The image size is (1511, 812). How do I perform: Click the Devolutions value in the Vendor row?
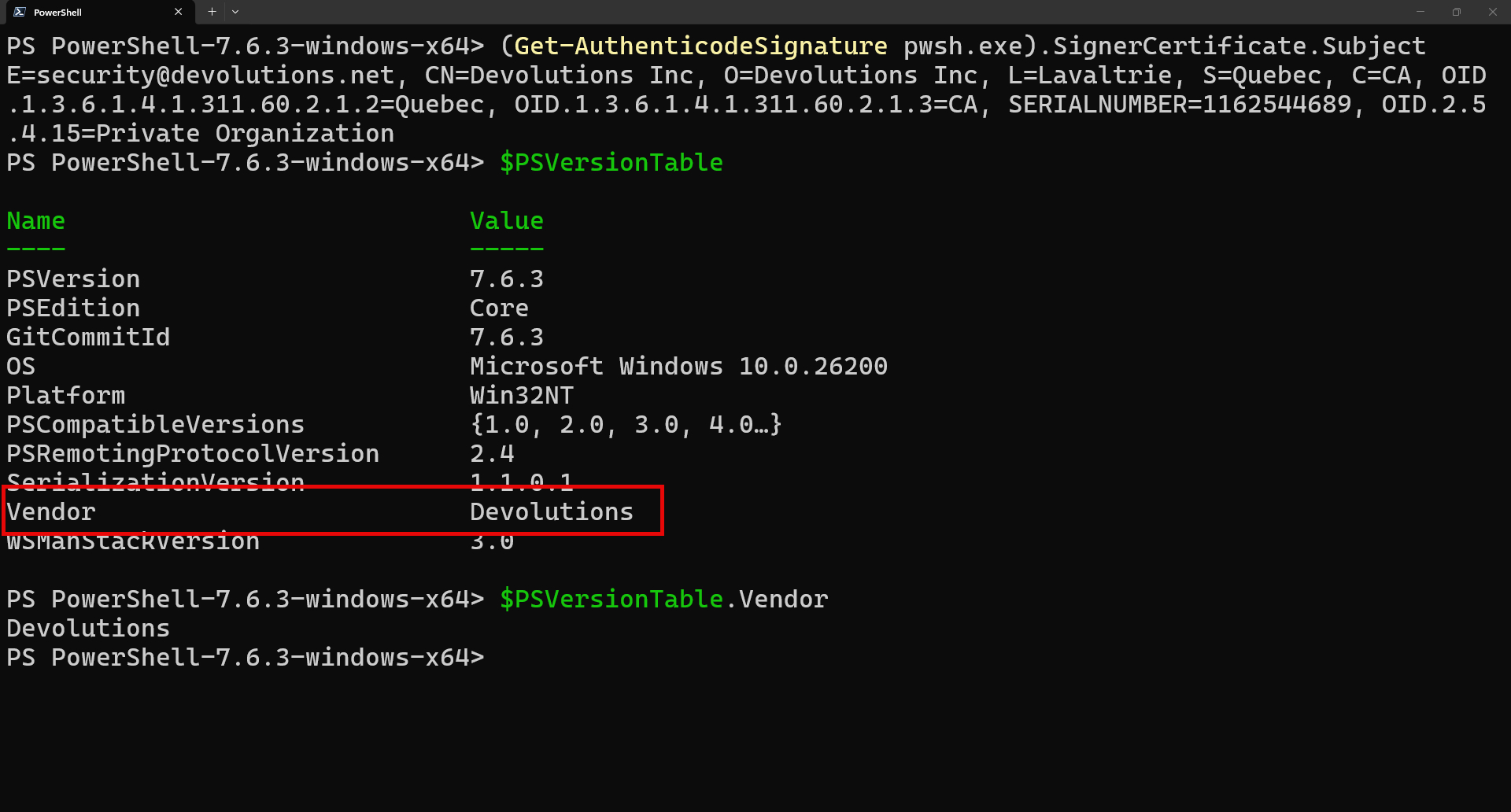(552, 512)
